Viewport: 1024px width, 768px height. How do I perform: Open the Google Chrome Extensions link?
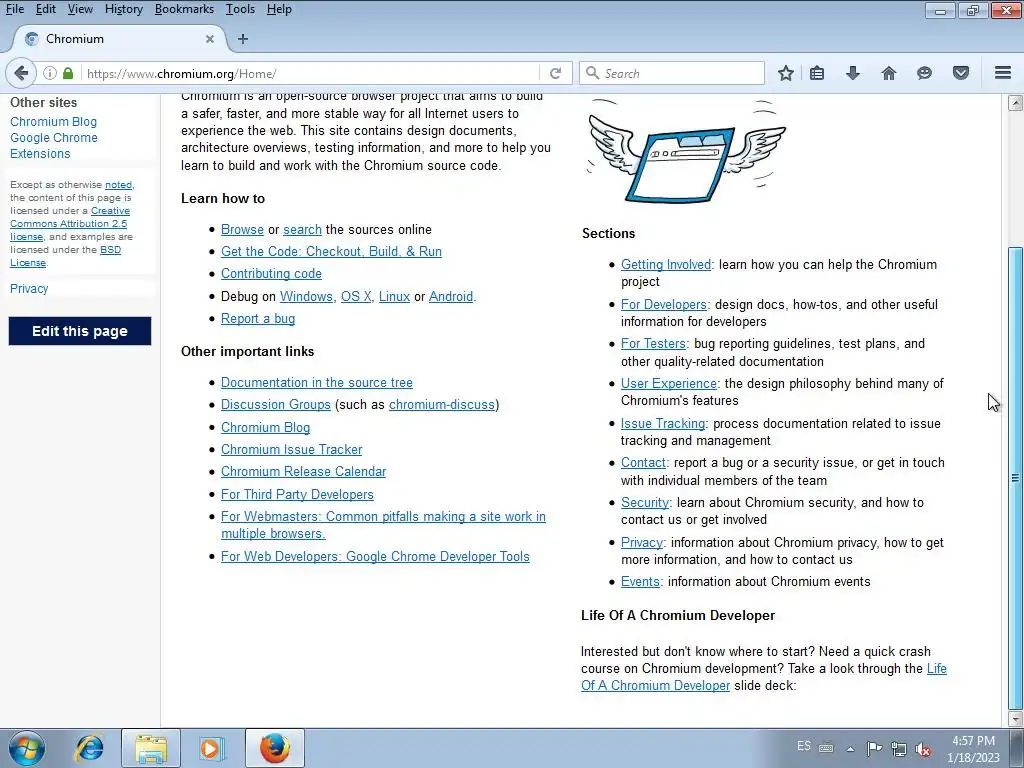click(54, 146)
